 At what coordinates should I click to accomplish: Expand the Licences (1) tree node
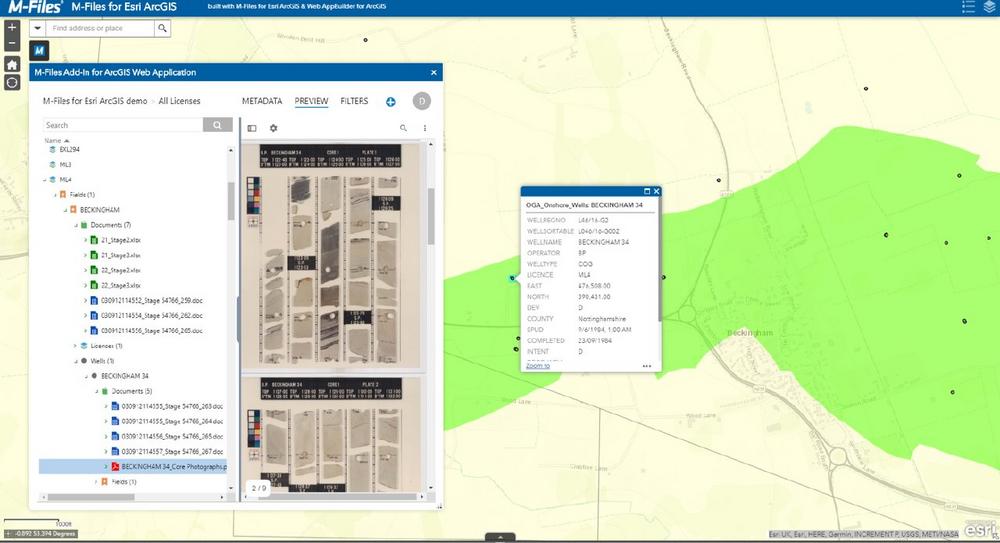(x=74, y=345)
